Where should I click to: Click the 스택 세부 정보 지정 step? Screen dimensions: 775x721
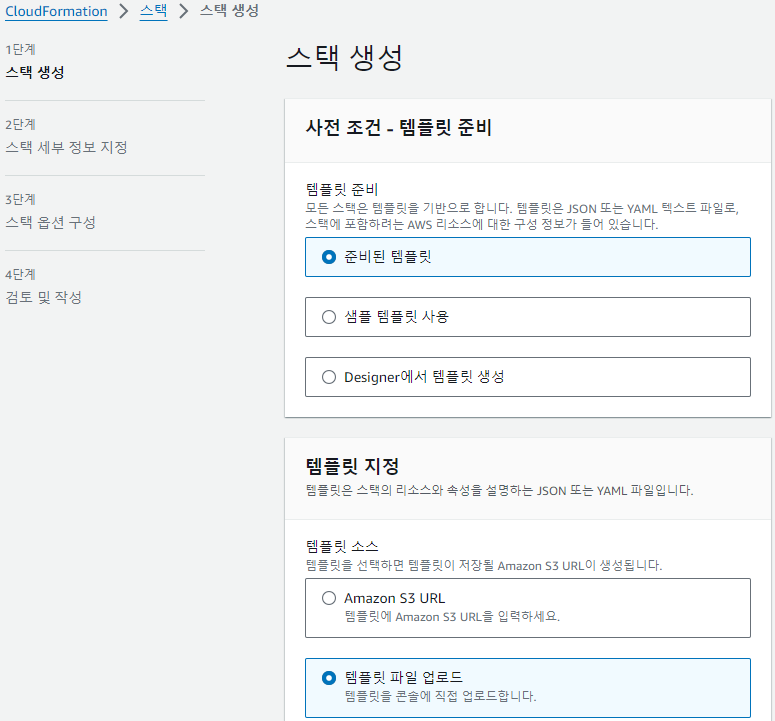[x=66, y=147]
